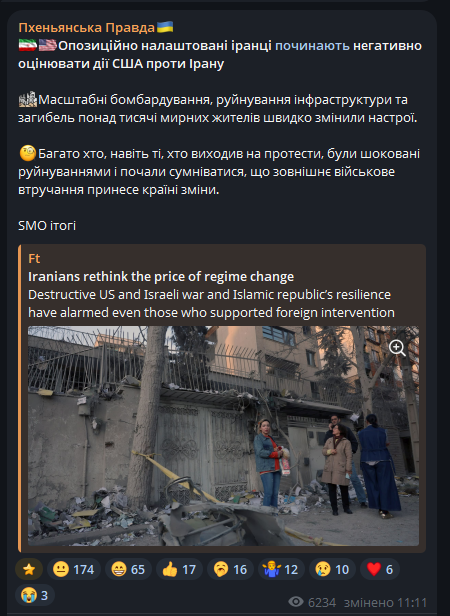
Task: Select the loudly crying reaction with 3
Action: [35, 595]
